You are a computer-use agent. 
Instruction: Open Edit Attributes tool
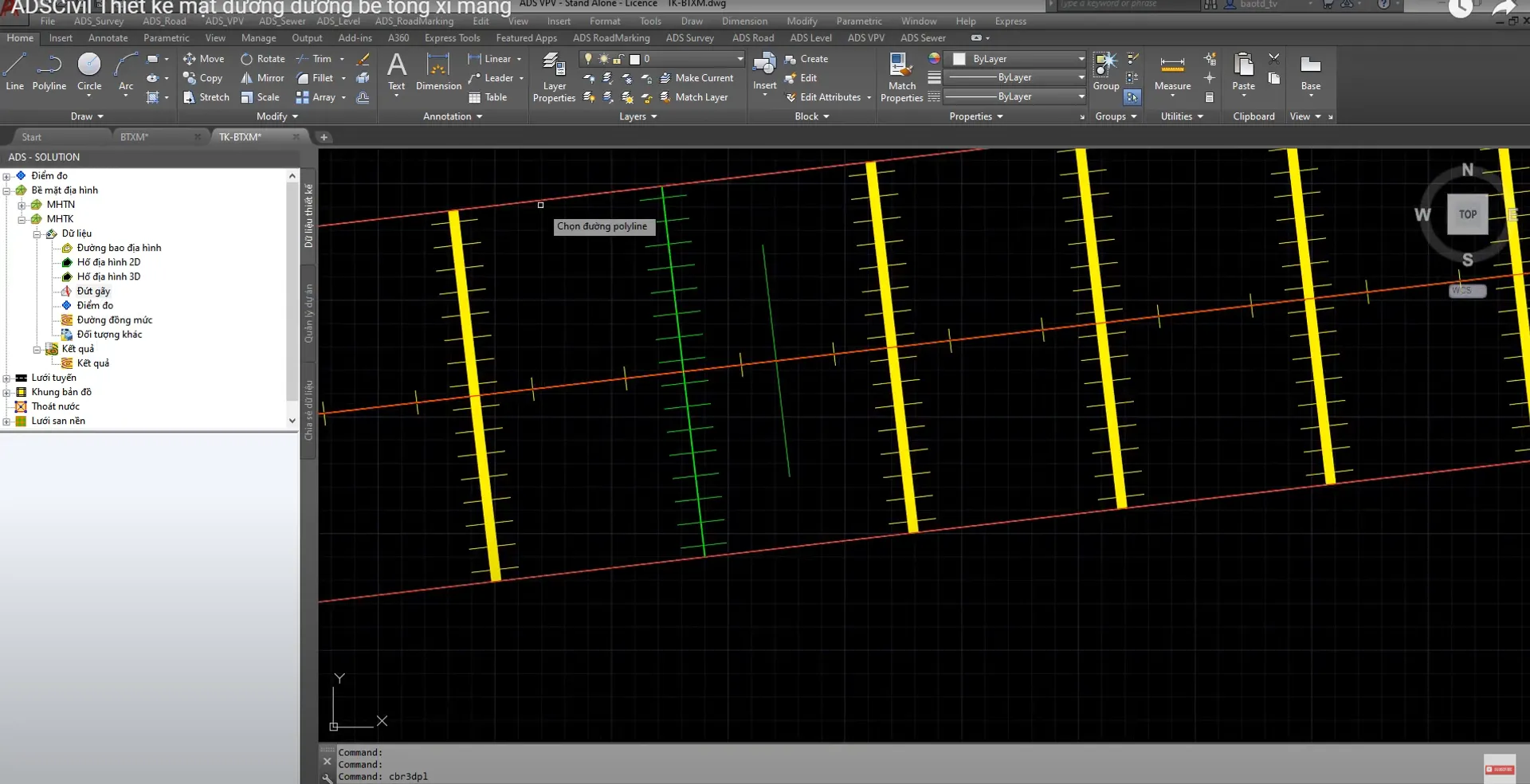(x=823, y=97)
